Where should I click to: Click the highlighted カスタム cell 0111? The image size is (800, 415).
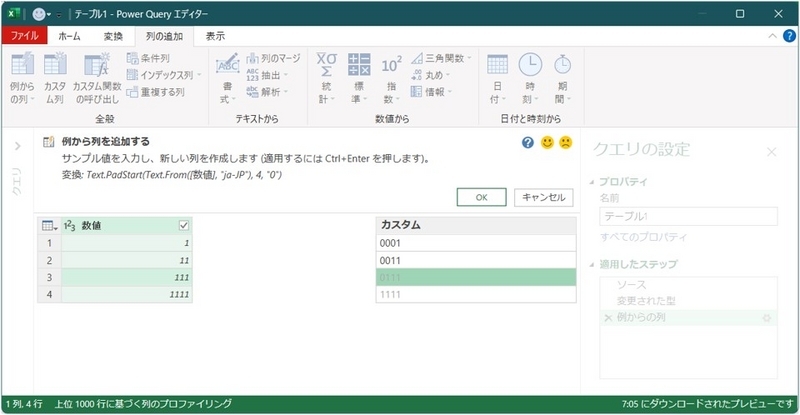point(476,277)
